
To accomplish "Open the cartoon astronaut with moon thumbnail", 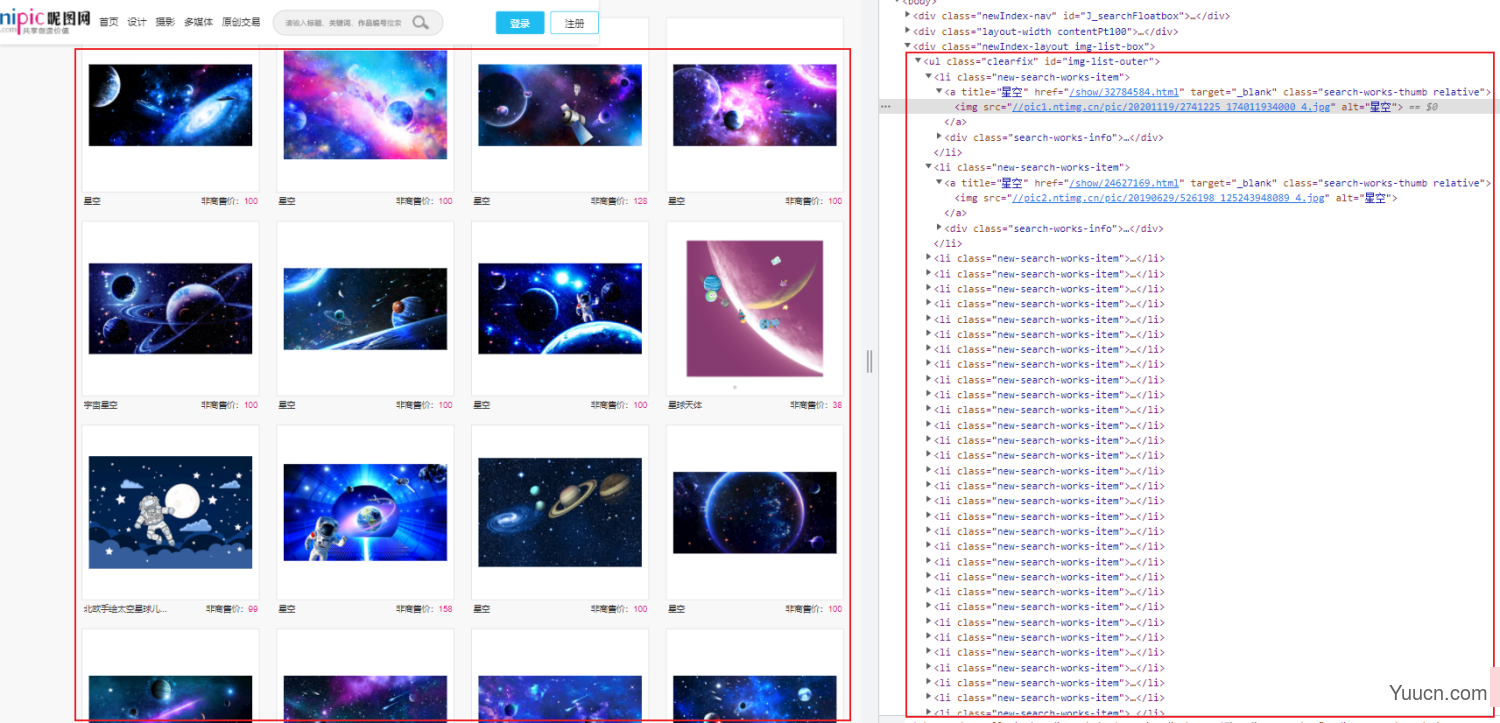I will point(170,512).
